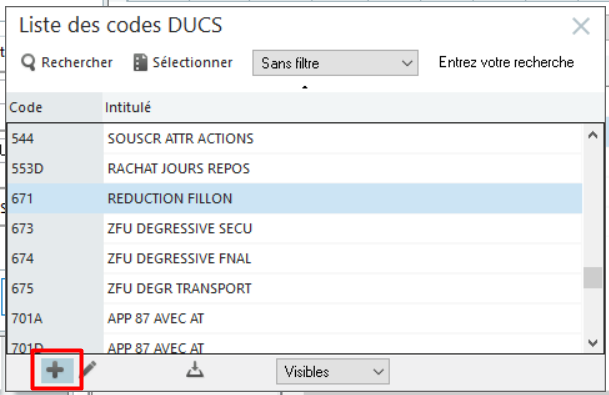Select row 553D RACHAT JOURS REPOS
This screenshot has width=609, height=395.
coord(295,169)
